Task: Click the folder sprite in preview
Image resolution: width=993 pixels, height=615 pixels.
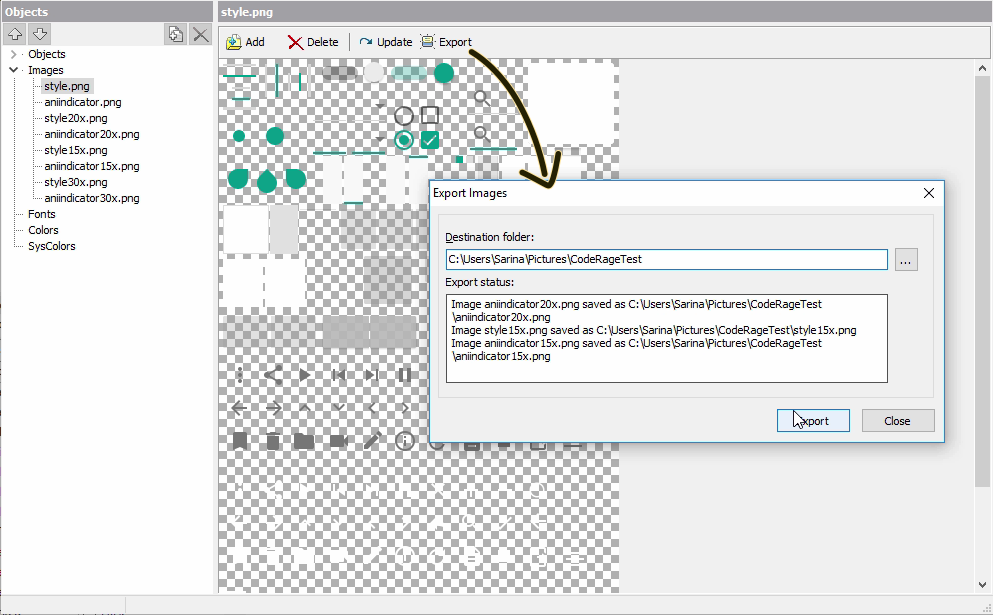Action: [x=304, y=441]
